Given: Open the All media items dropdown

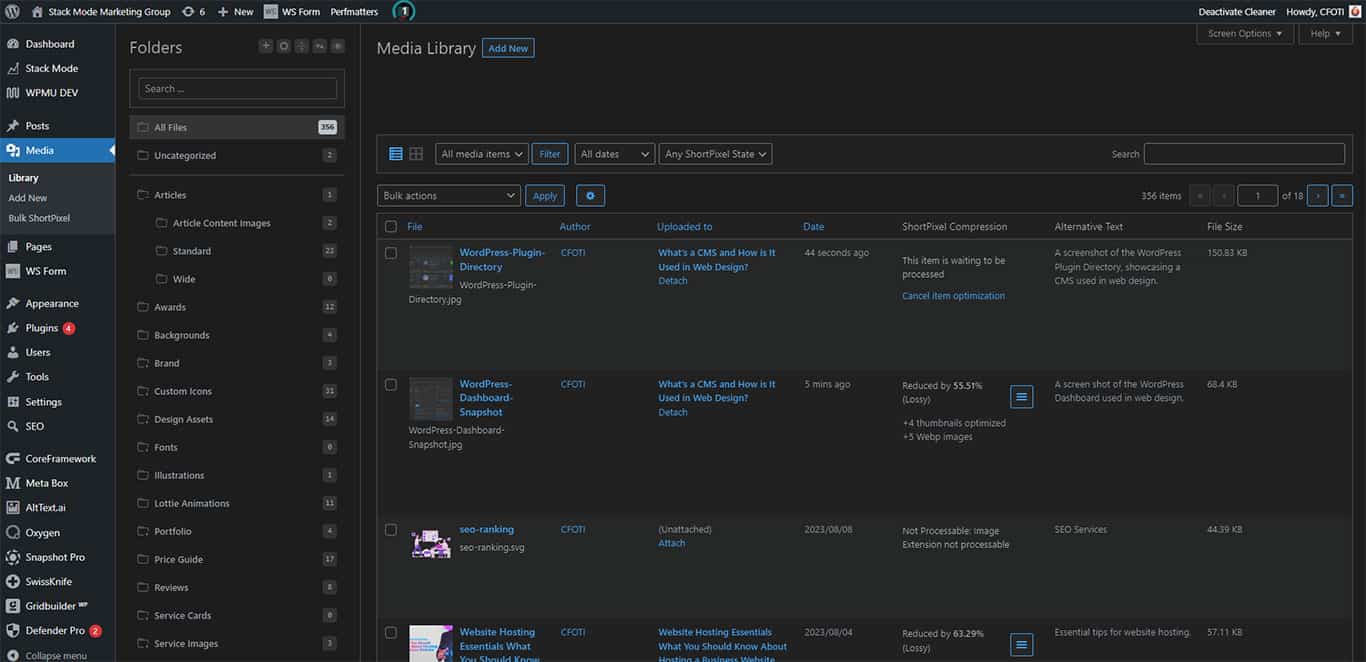Looking at the screenshot, I should [x=481, y=154].
